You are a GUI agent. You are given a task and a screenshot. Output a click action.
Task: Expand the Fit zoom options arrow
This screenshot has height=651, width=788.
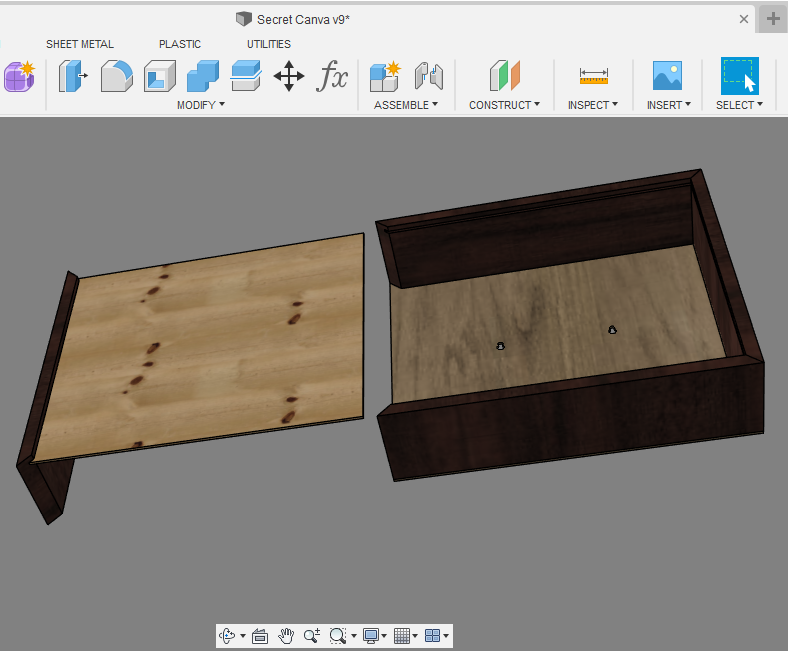click(x=354, y=636)
